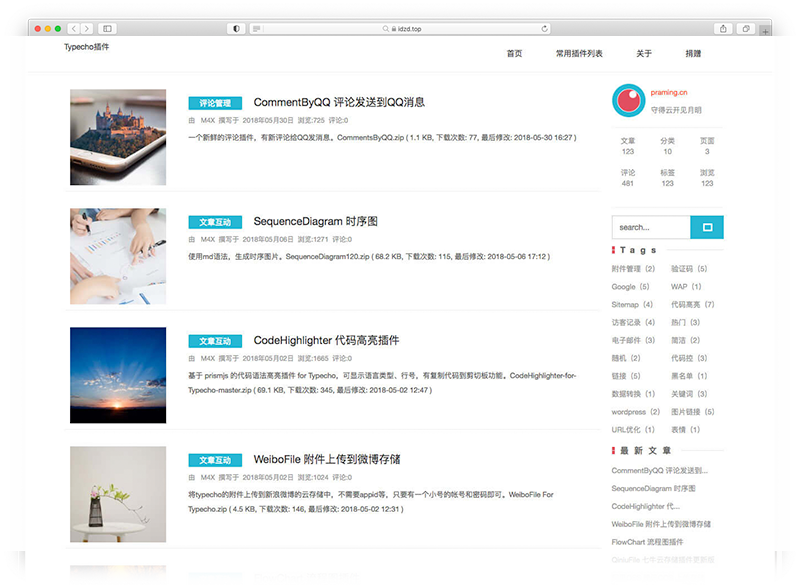The height and width of the screenshot is (588, 800).
Task: Click the blue search submit button
Action: (x=707, y=227)
